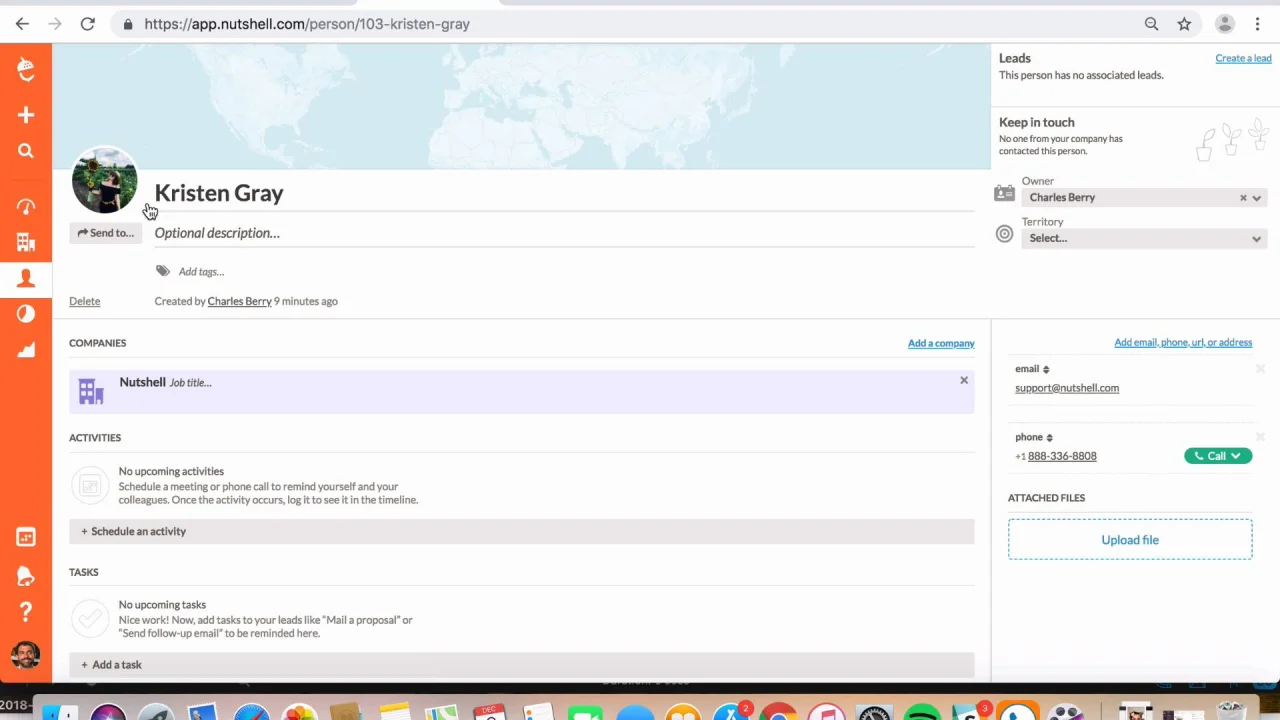
Task: Bookmark this page with the star icon
Action: (1184, 24)
